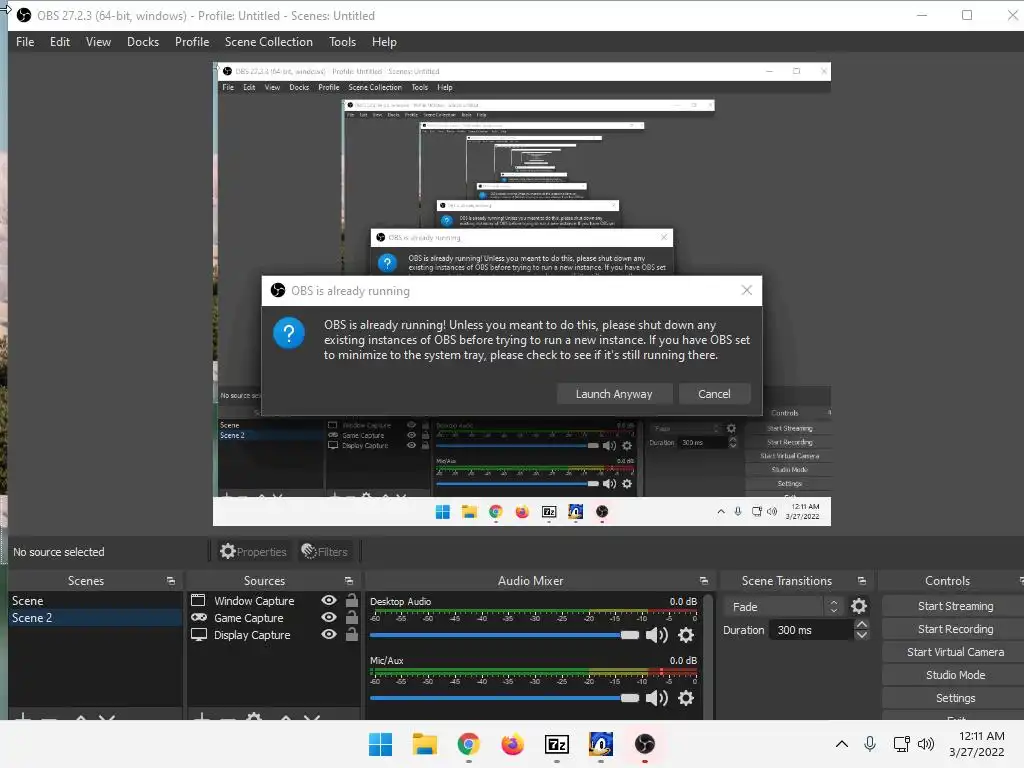Image resolution: width=1024 pixels, height=768 pixels.
Task: Click the Game Capture controller icon
Action: [x=199, y=617]
